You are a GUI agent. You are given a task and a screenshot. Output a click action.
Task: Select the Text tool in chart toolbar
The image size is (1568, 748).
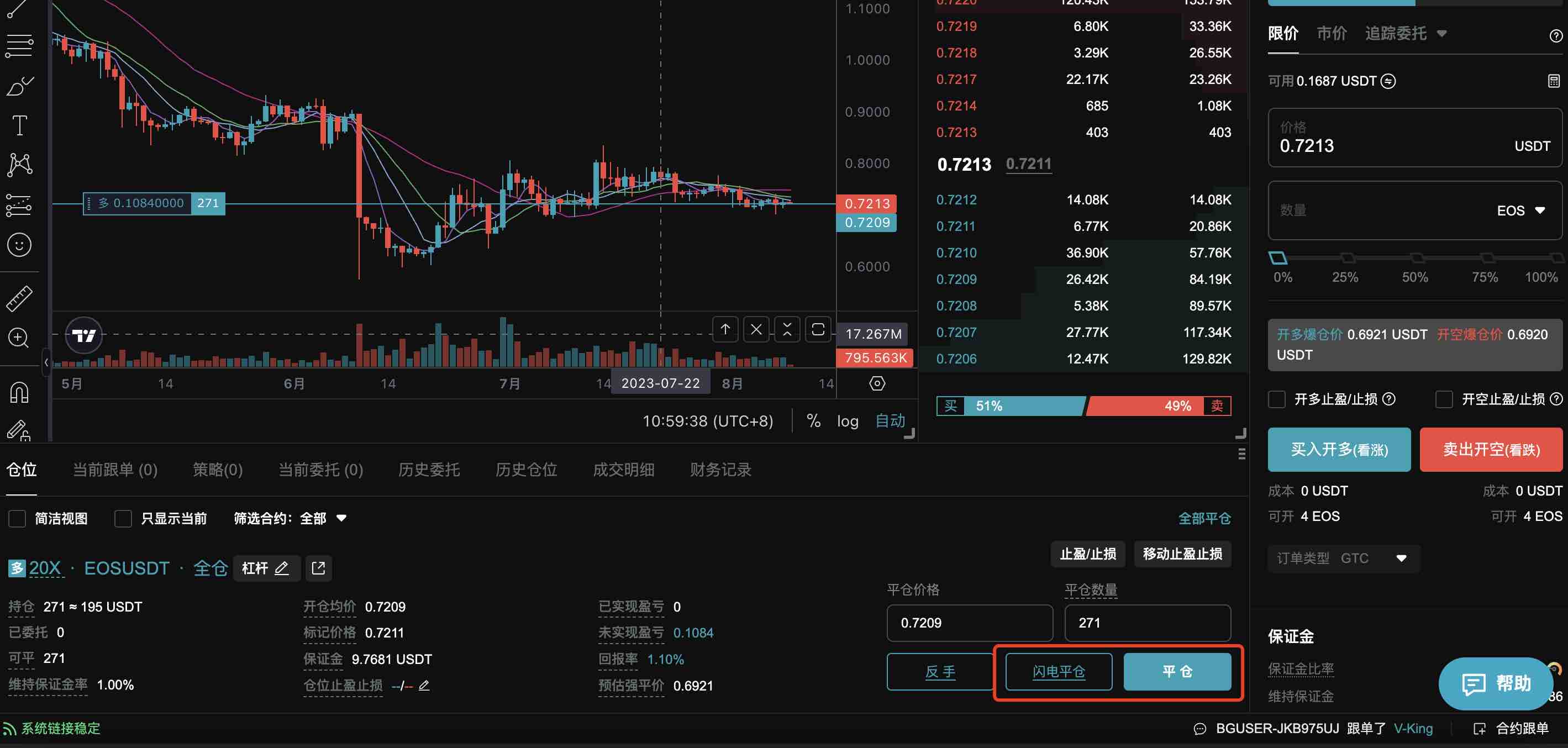[x=19, y=125]
